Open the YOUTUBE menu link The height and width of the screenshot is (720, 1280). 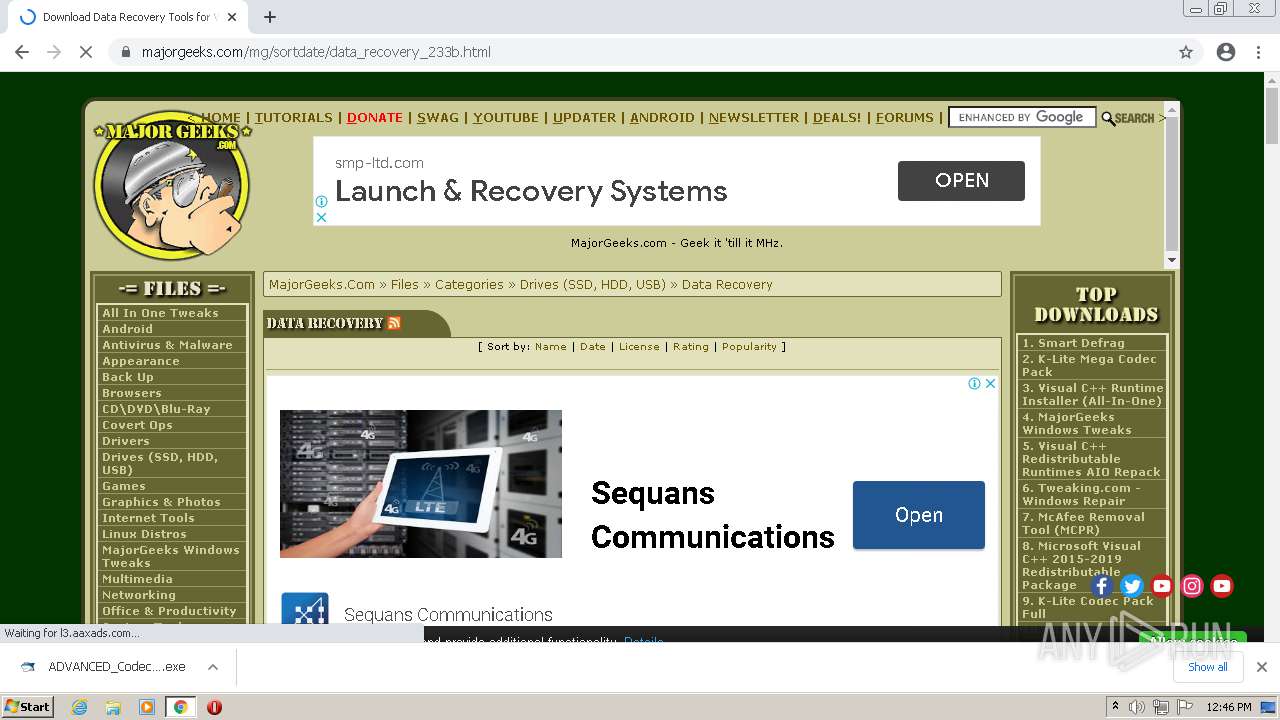pos(506,117)
